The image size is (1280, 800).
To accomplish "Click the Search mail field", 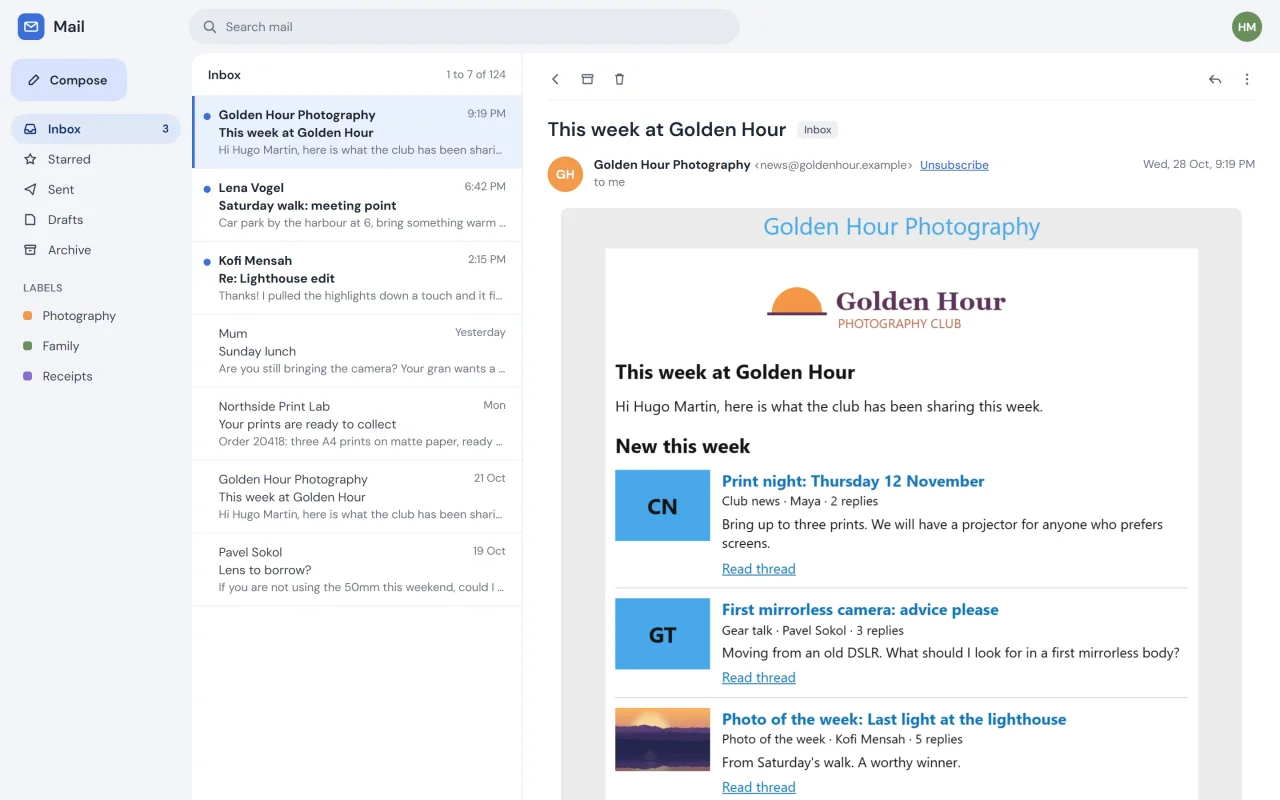I will coord(464,27).
